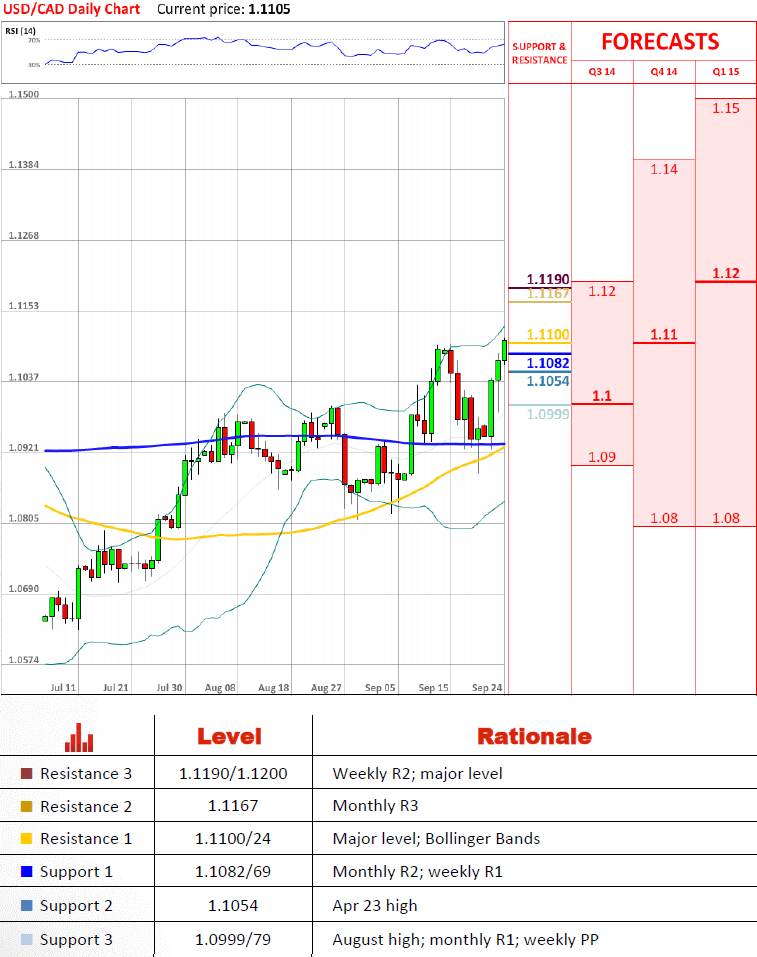
Task: Click the 'RSI (14)' label
Action: pos(20,31)
